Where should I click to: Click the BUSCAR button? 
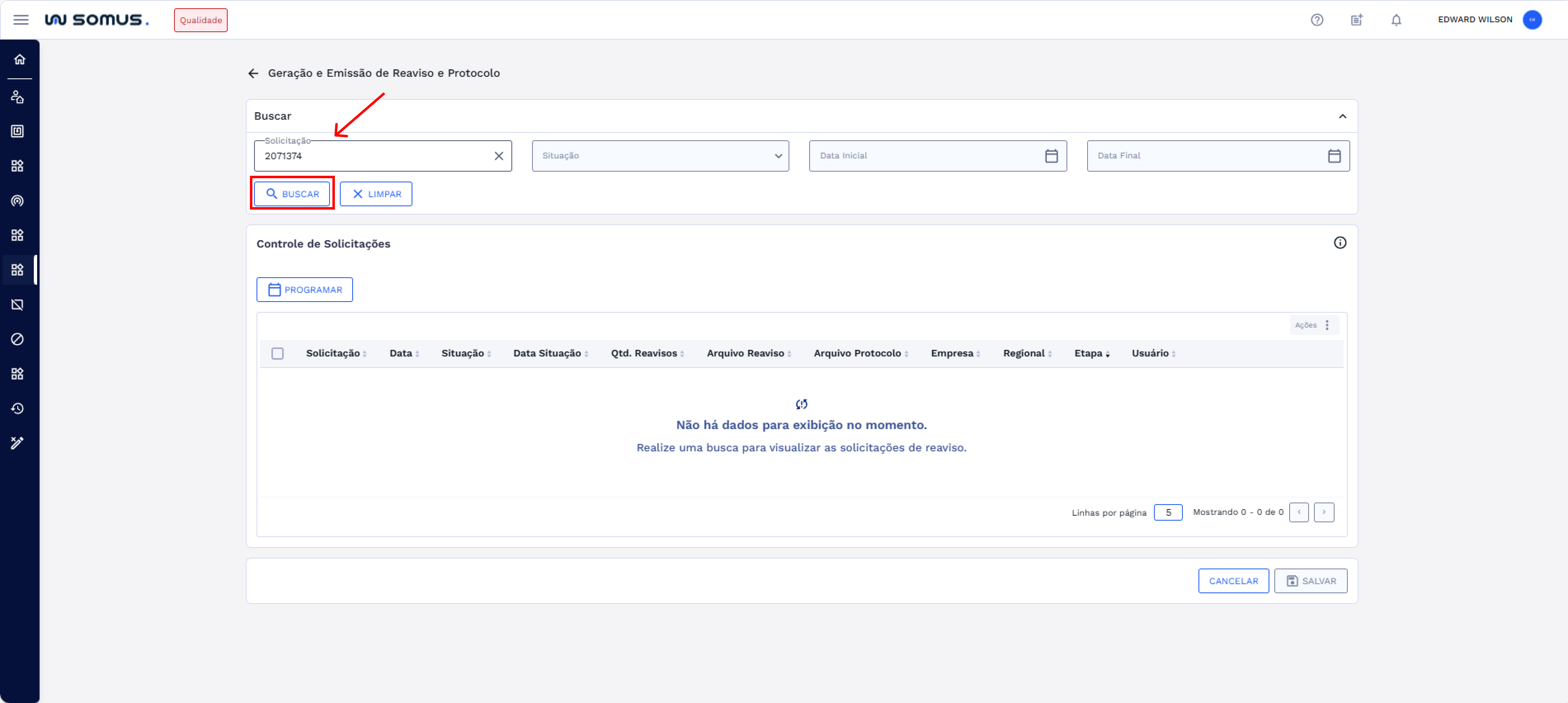click(292, 194)
